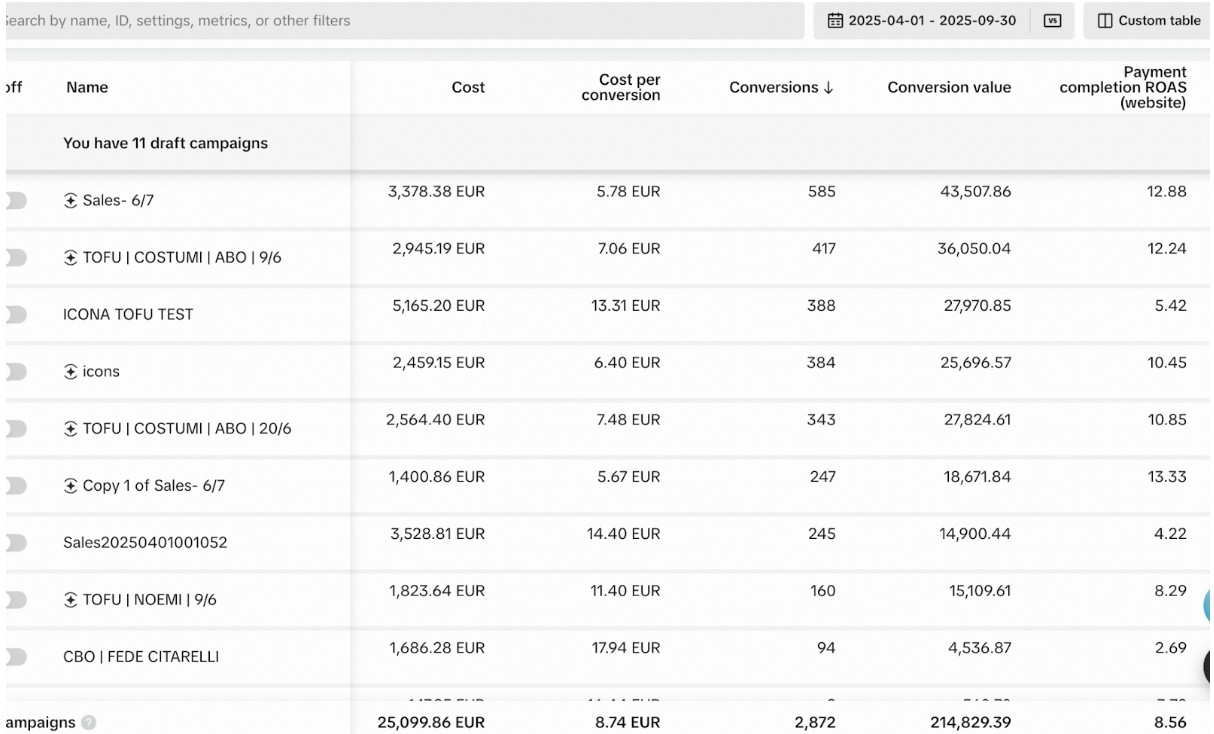Viewport: 1214px width, 734px height.
Task: Toggle the Sales- 6/7 campaign switch
Action: click(x=15, y=200)
